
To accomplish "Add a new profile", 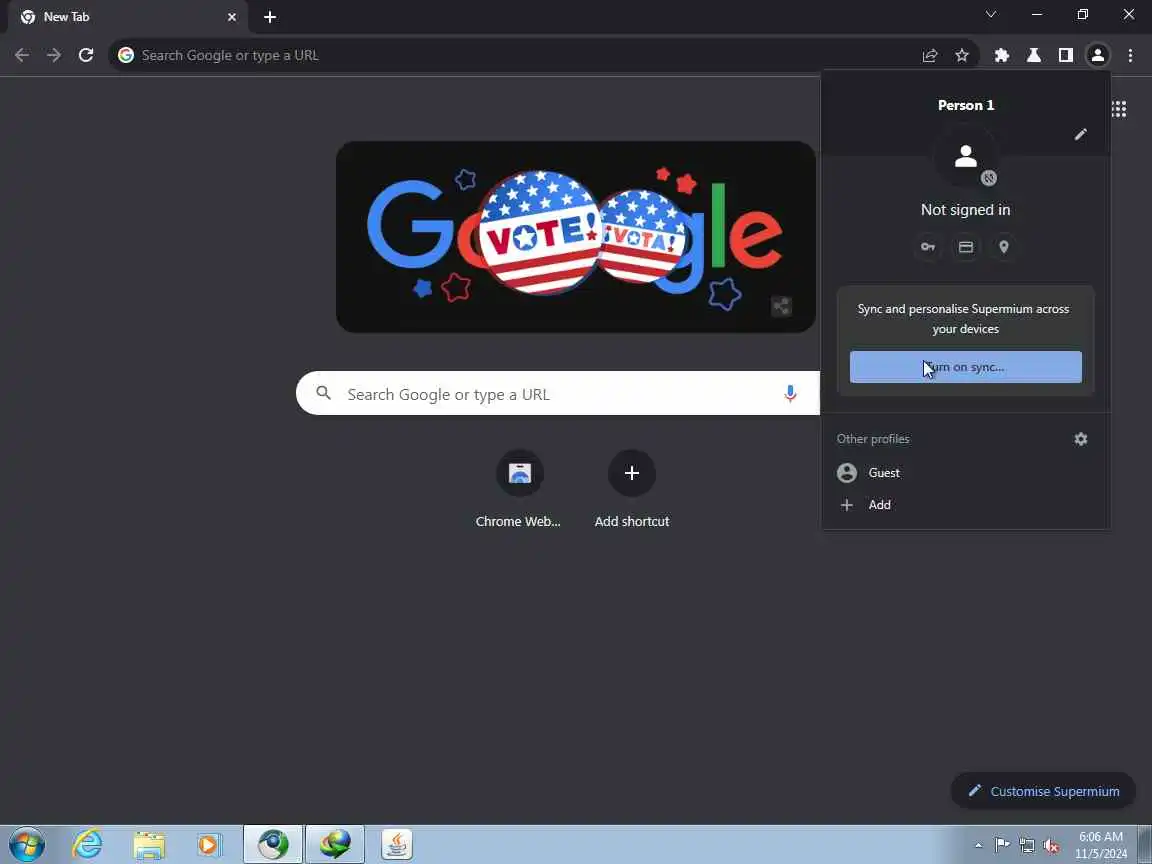I will (965, 505).
